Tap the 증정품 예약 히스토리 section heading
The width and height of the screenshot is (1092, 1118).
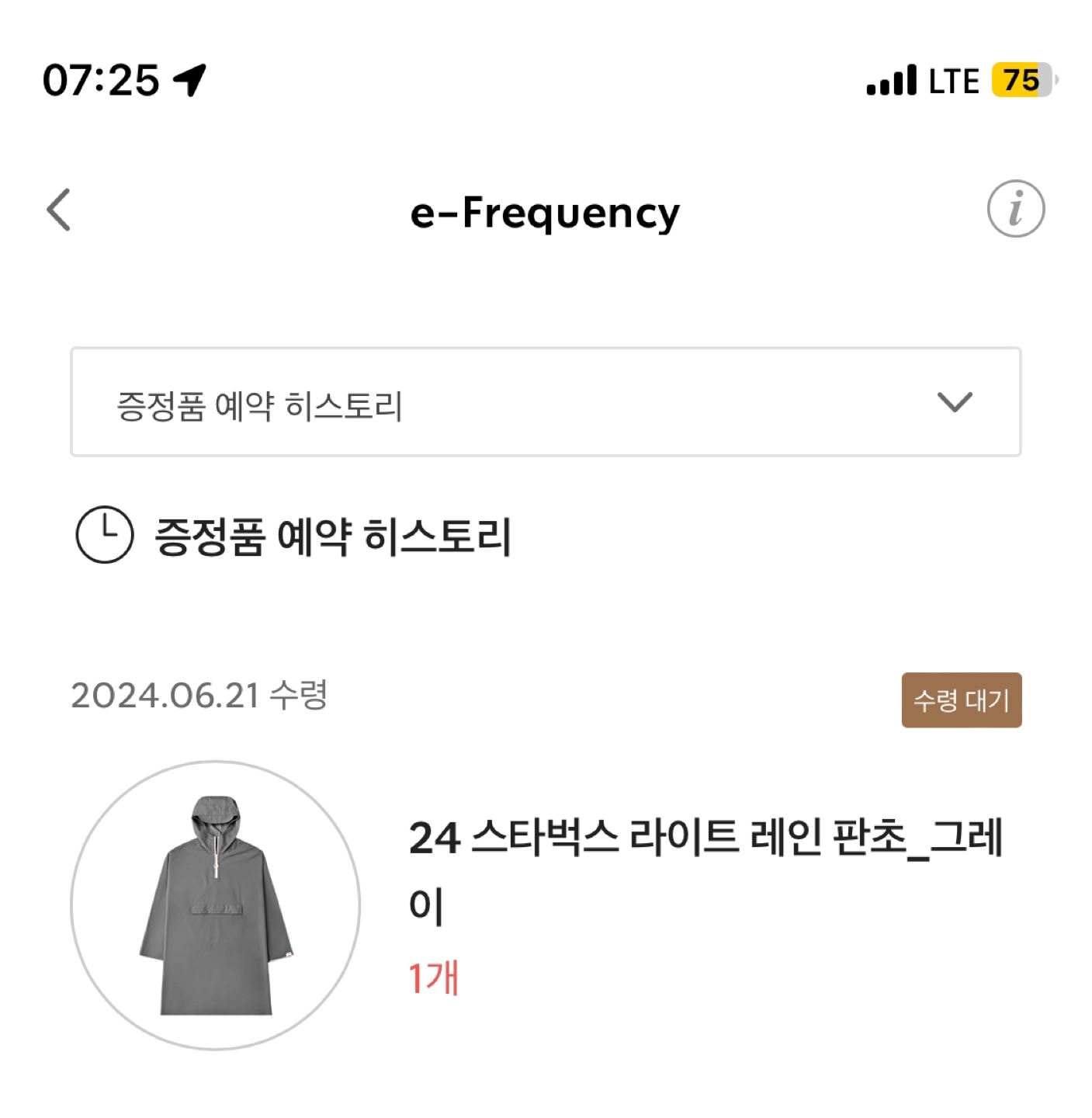pos(332,536)
